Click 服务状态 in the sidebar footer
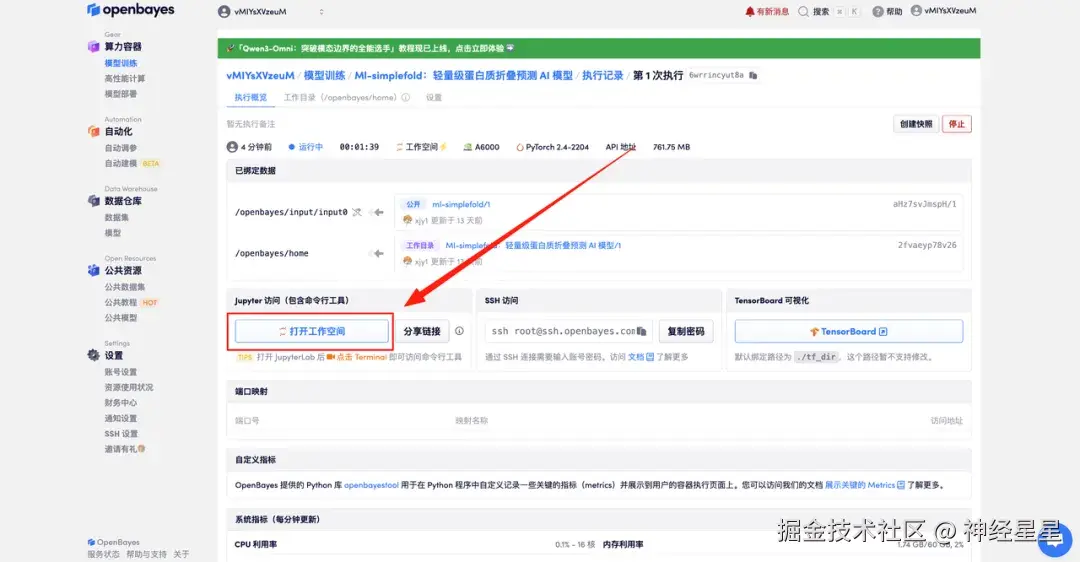 click(x=103, y=554)
